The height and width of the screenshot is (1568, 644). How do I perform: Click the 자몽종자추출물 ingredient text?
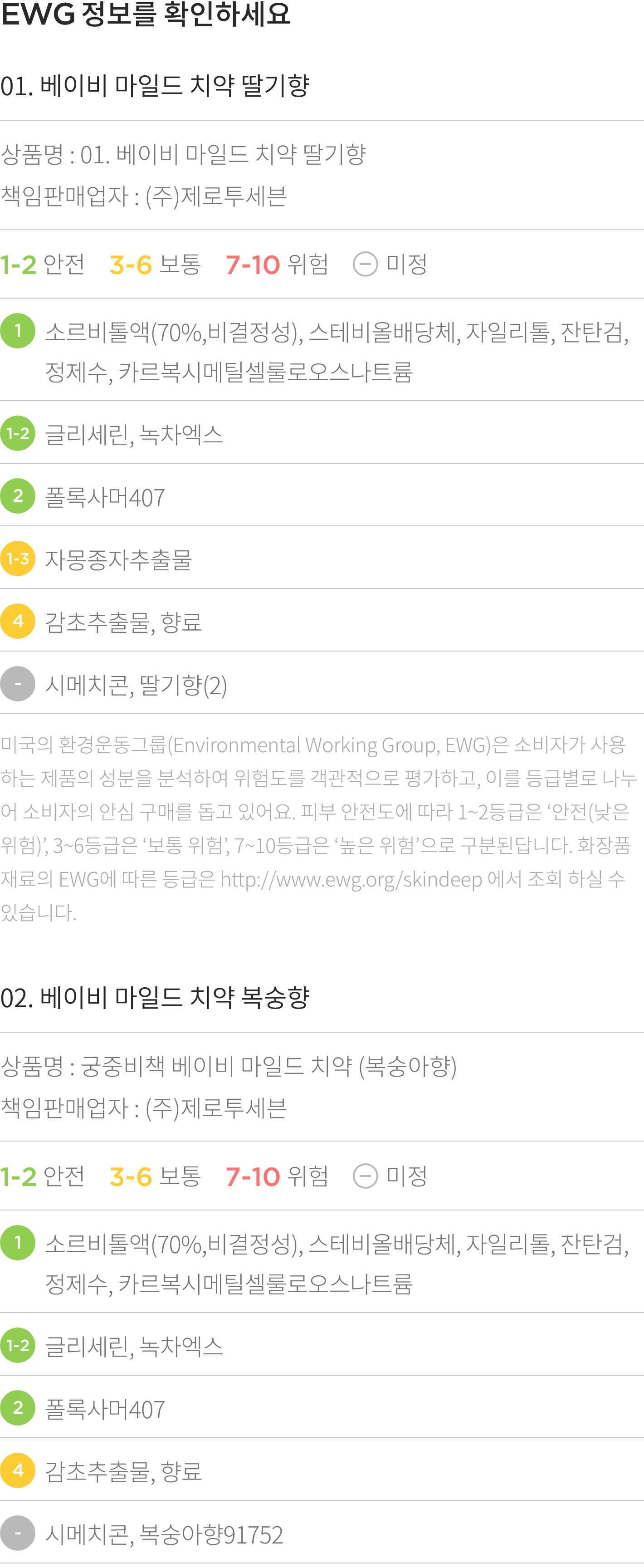(x=119, y=560)
